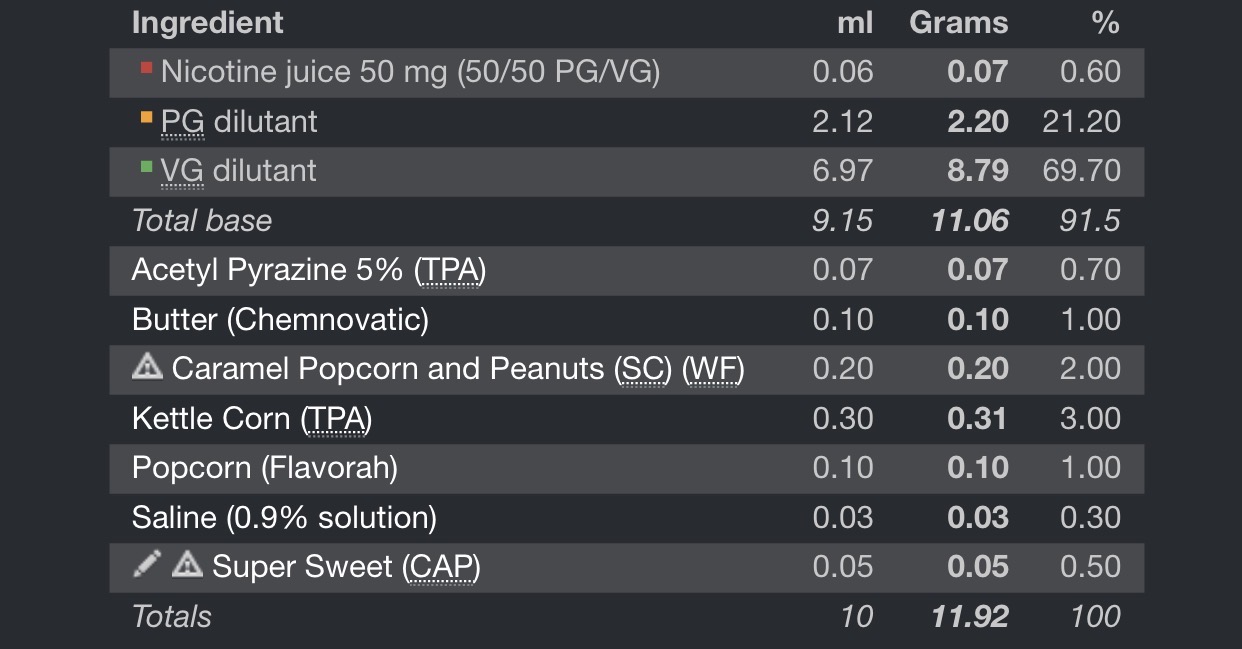
Task: Click the warning icon next to Super Sweet
Action: coord(187,566)
